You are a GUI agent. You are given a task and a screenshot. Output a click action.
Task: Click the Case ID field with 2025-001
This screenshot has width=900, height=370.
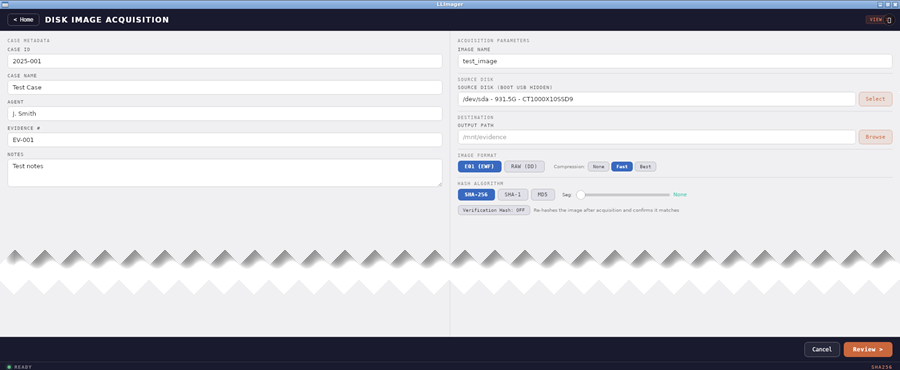coord(224,61)
